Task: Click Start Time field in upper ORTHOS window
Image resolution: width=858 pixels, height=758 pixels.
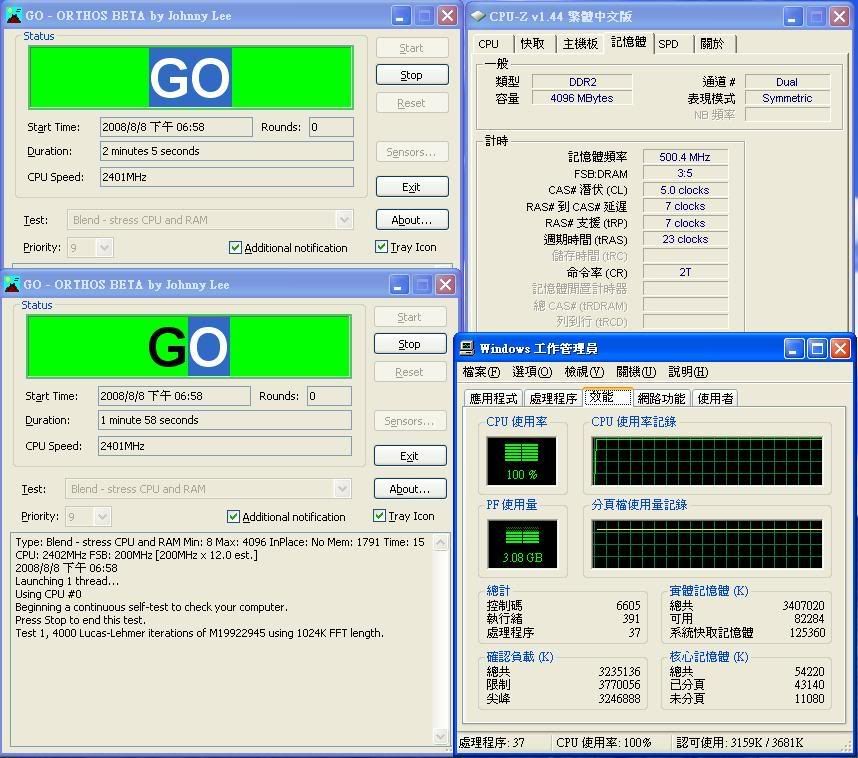Action: (176, 127)
